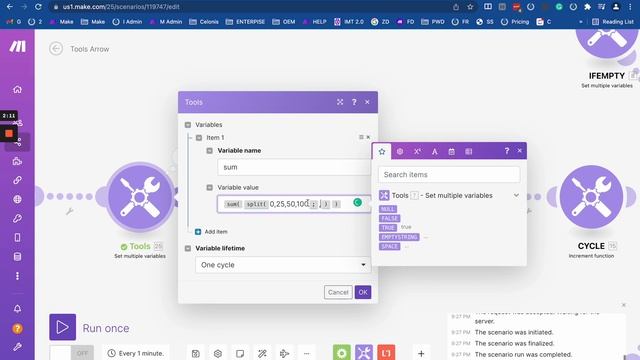Click green Flow control gear favorite
640x360 pixels.
point(342,352)
